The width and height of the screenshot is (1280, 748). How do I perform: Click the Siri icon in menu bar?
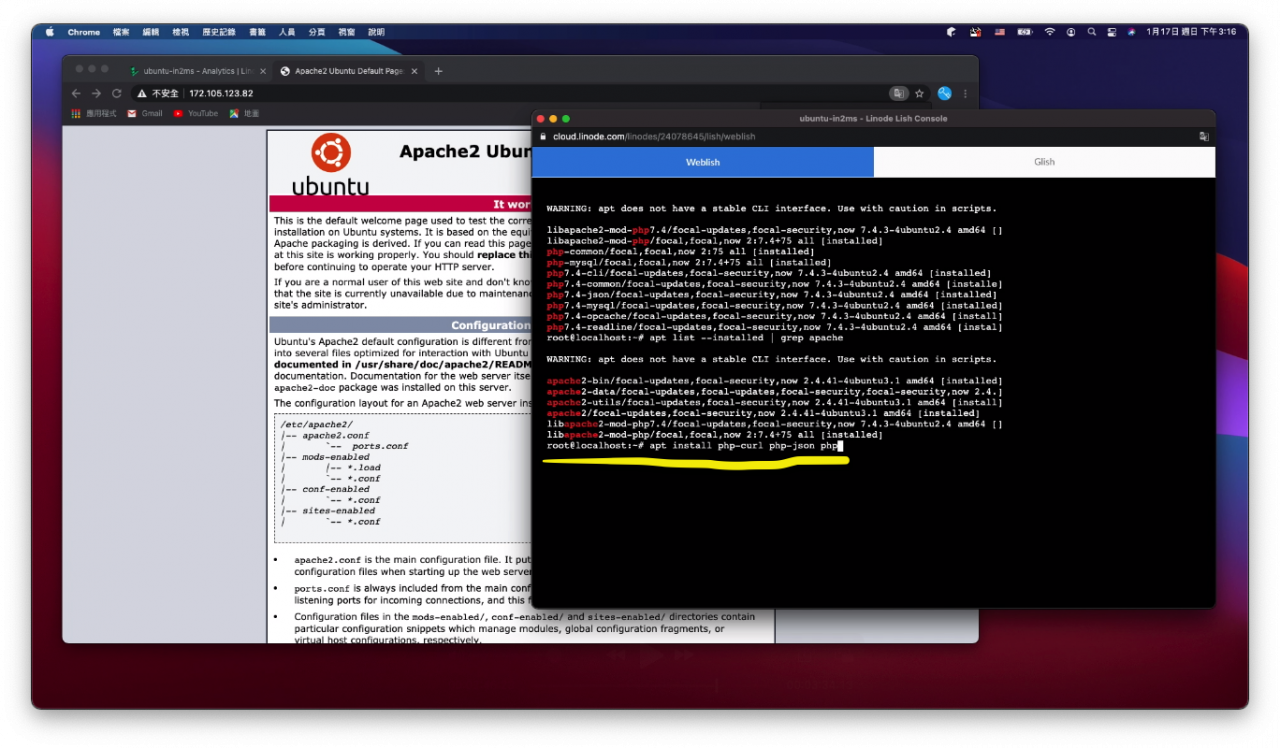coord(1131,32)
